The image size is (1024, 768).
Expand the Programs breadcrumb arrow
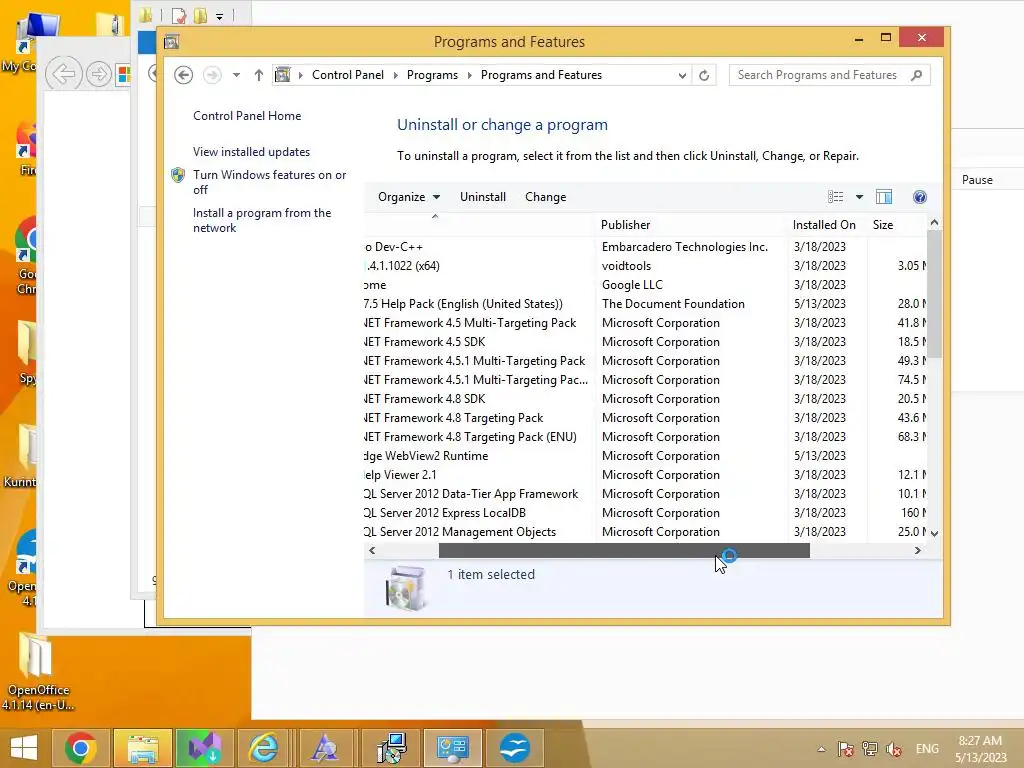click(x=469, y=75)
